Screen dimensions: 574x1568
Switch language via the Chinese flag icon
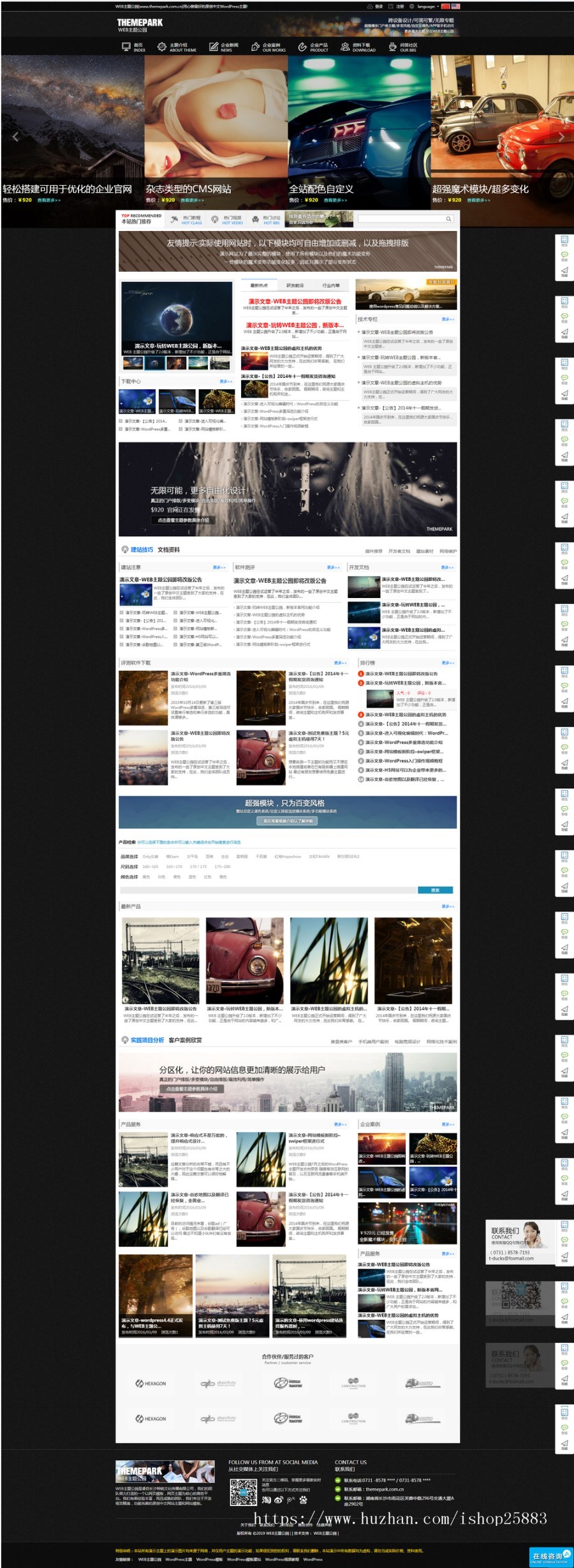(446, 6)
